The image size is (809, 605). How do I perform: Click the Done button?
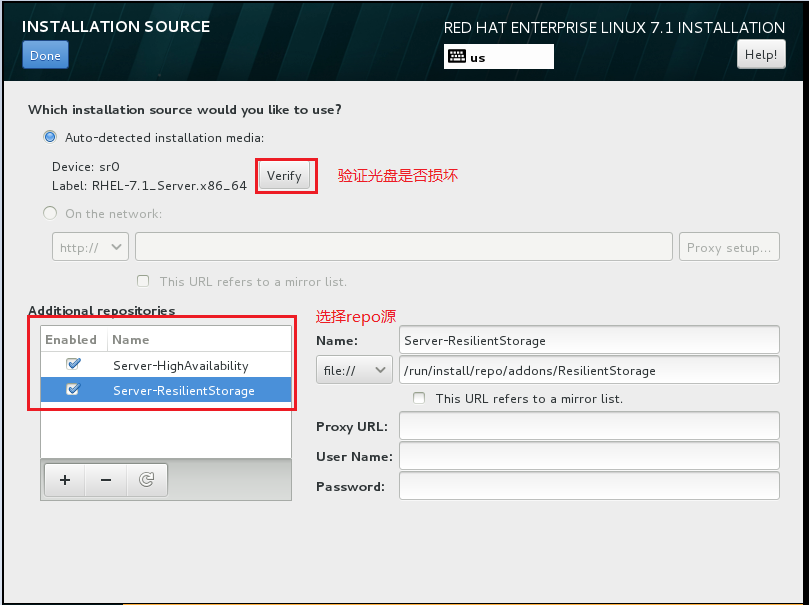click(45, 55)
